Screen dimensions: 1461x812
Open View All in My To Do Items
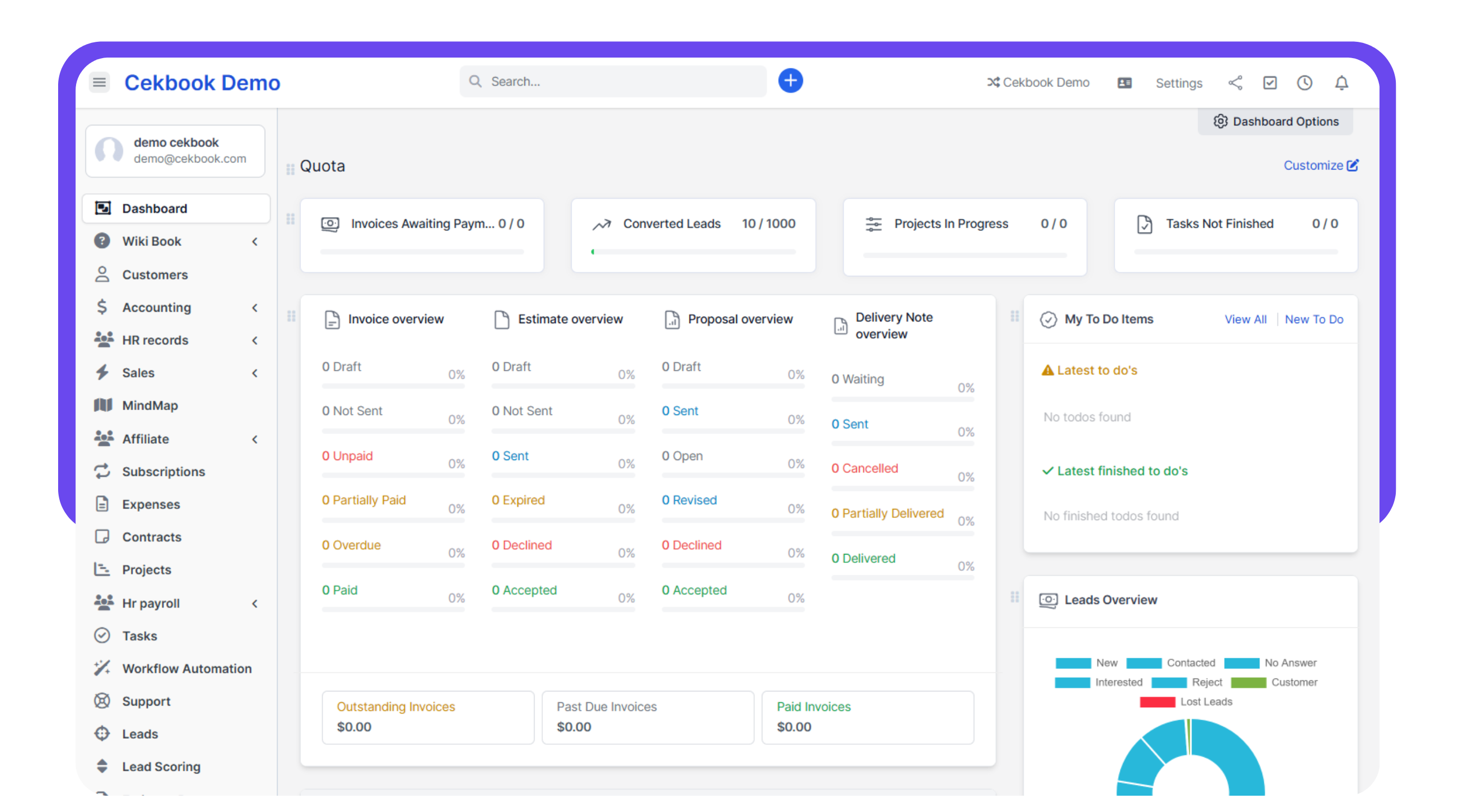[1245, 319]
